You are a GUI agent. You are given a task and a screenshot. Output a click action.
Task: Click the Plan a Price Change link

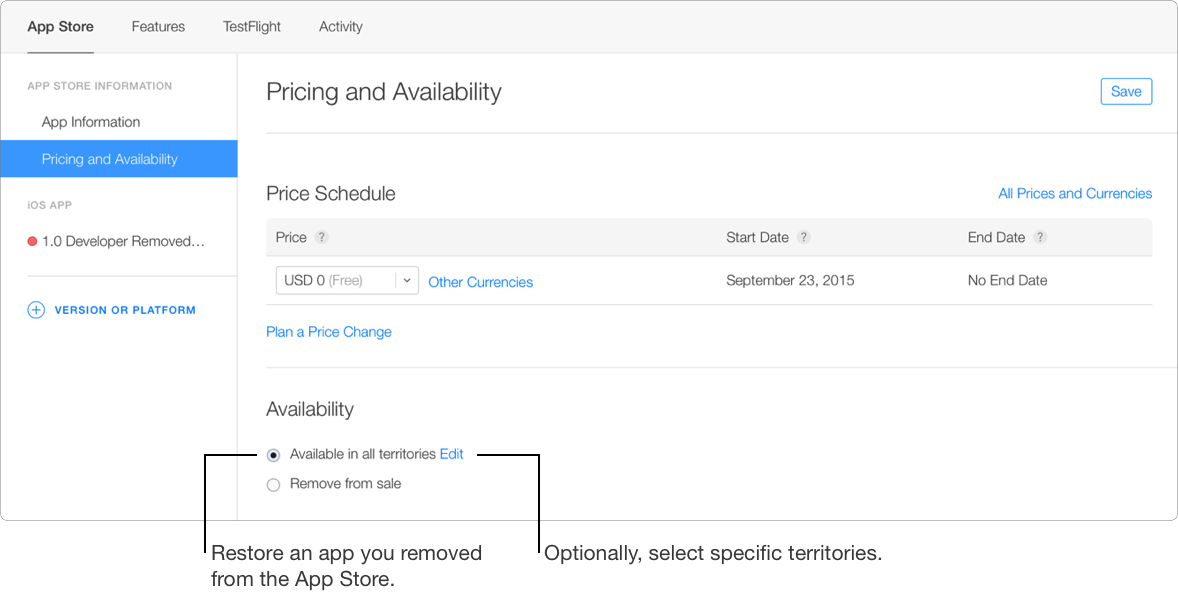point(329,332)
